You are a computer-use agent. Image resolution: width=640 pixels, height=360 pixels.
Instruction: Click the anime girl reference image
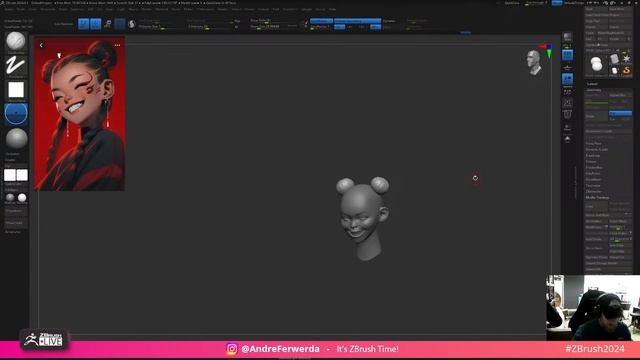tap(80, 114)
